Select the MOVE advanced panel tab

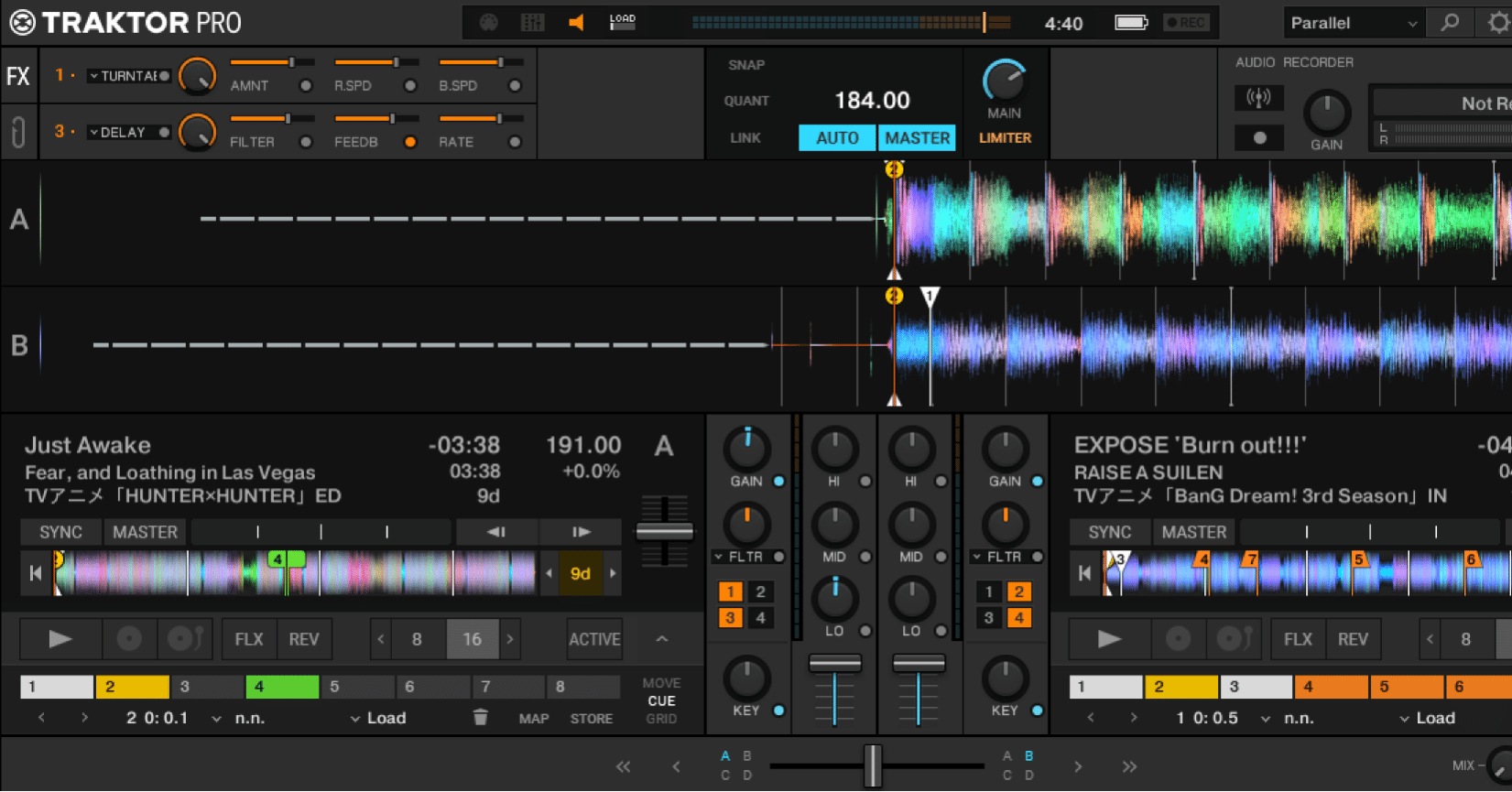(661, 683)
